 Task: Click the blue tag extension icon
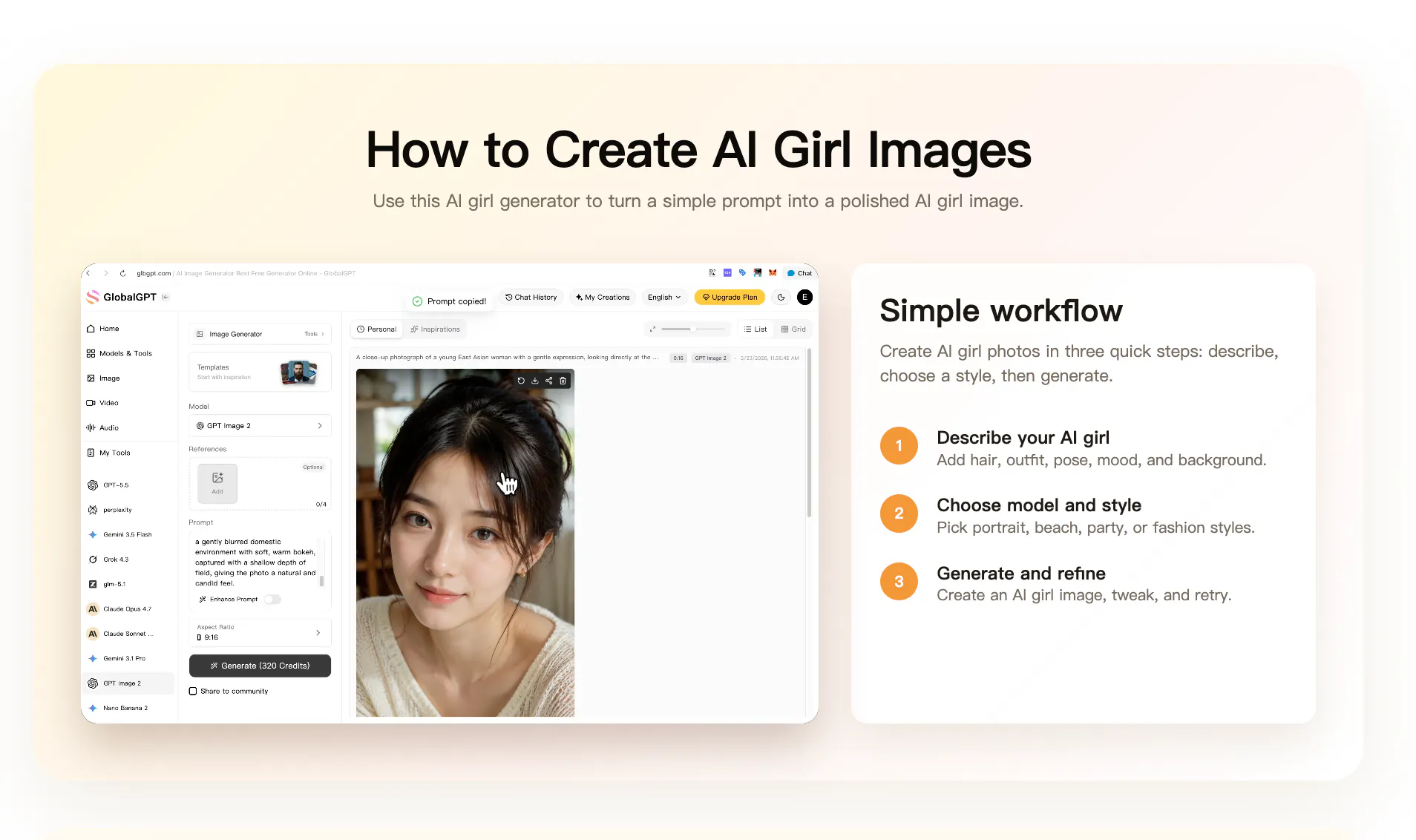pos(742,273)
